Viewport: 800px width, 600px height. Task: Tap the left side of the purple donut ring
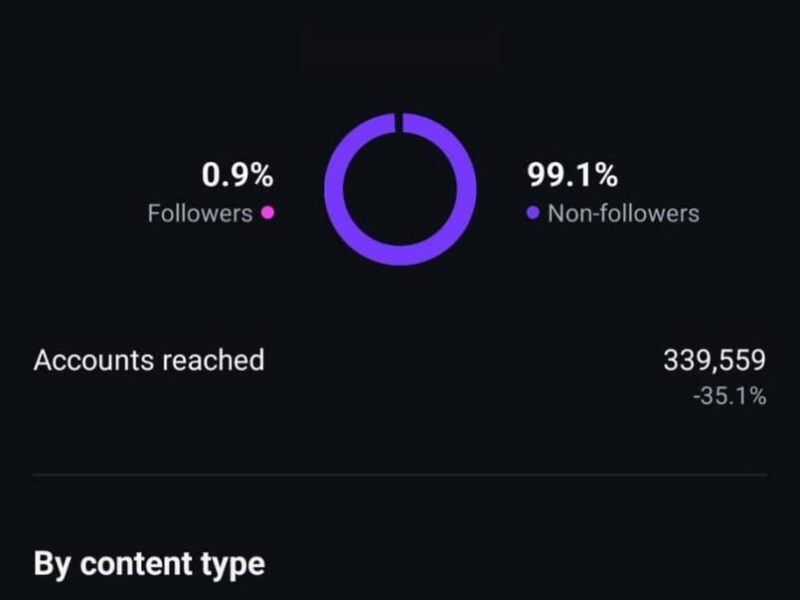(335, 189)
